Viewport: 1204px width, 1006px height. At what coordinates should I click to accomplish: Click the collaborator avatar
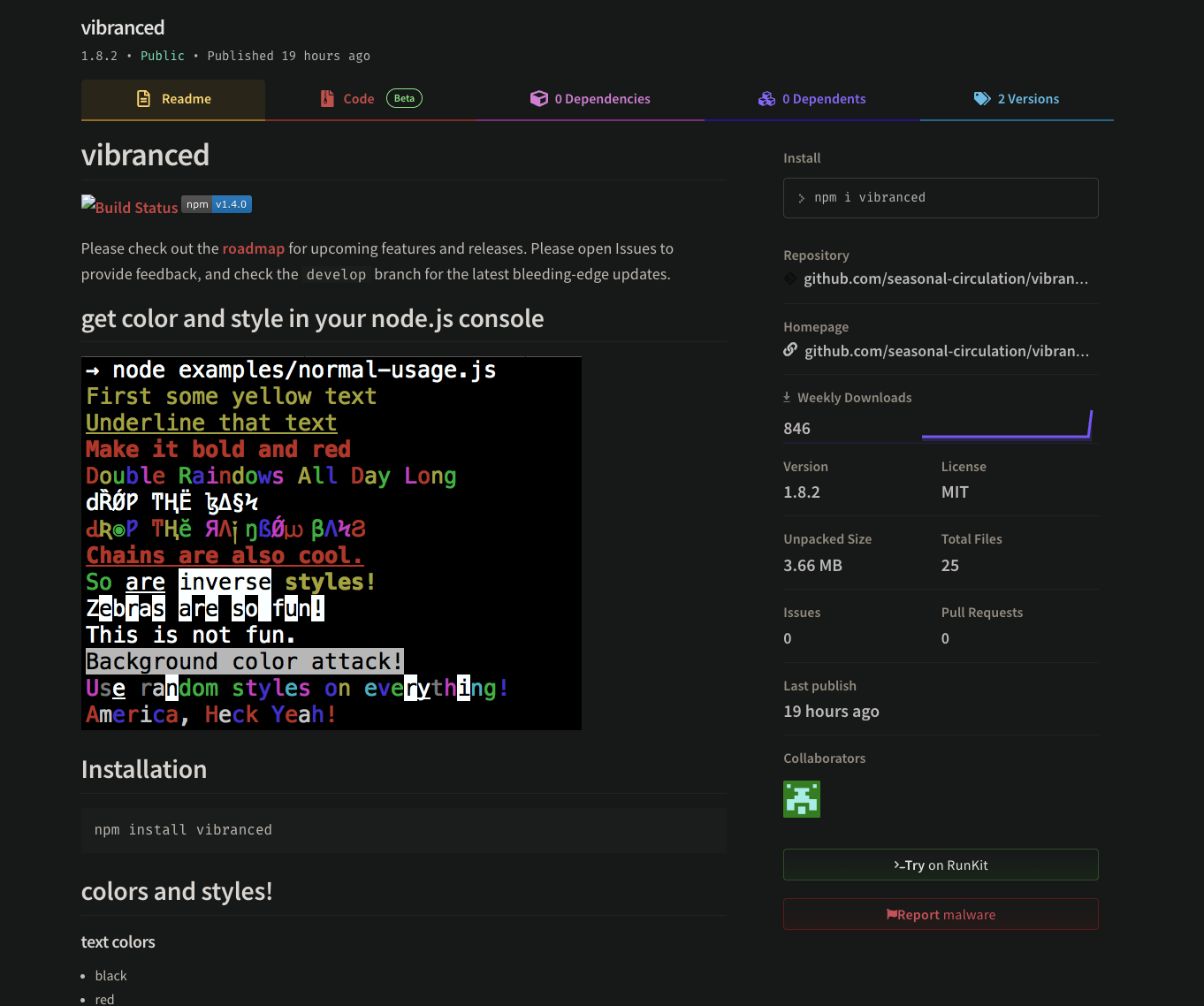point(801,798)
